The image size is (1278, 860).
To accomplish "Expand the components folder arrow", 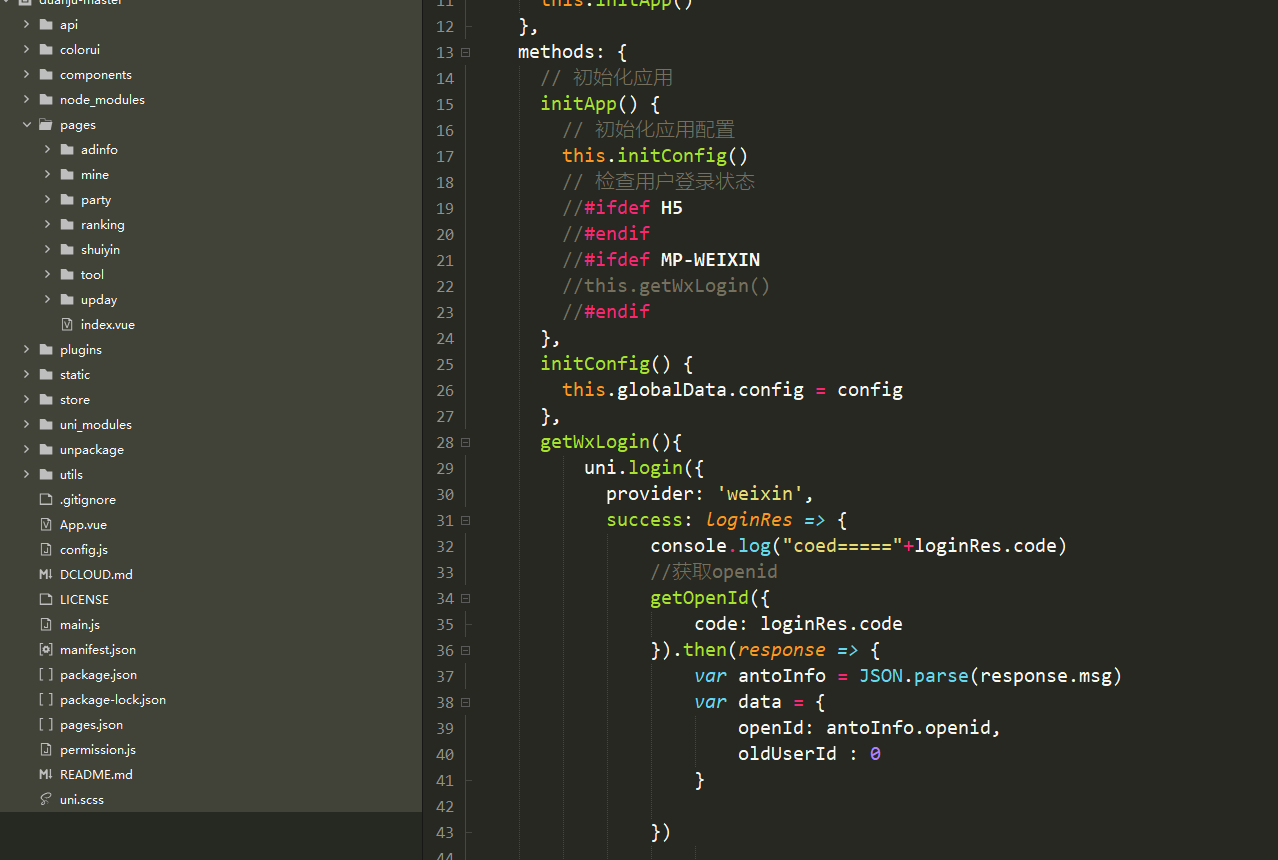I will point(27,74).
